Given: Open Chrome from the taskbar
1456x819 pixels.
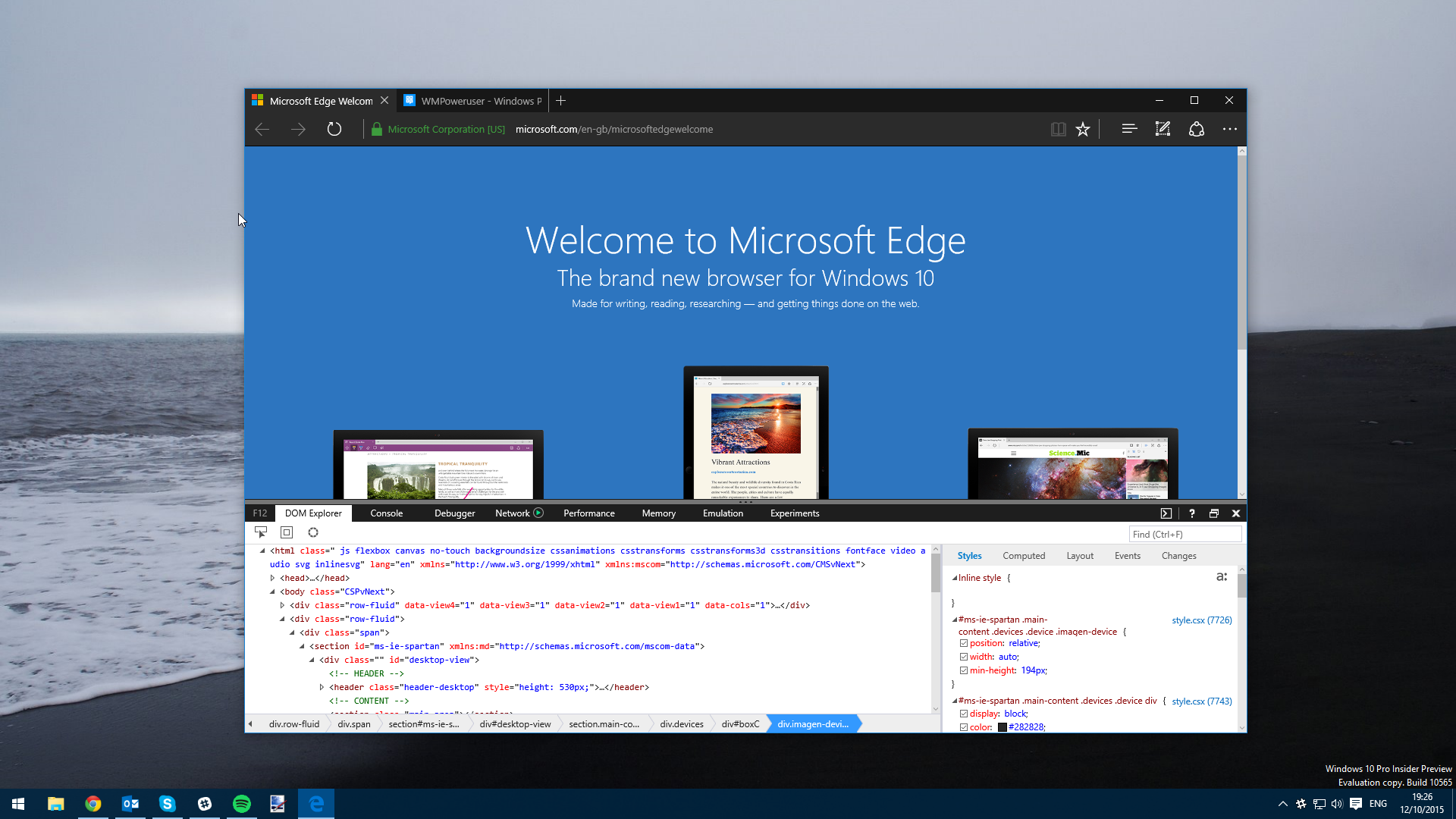Looking at the screenshot, I should point(93,804).
